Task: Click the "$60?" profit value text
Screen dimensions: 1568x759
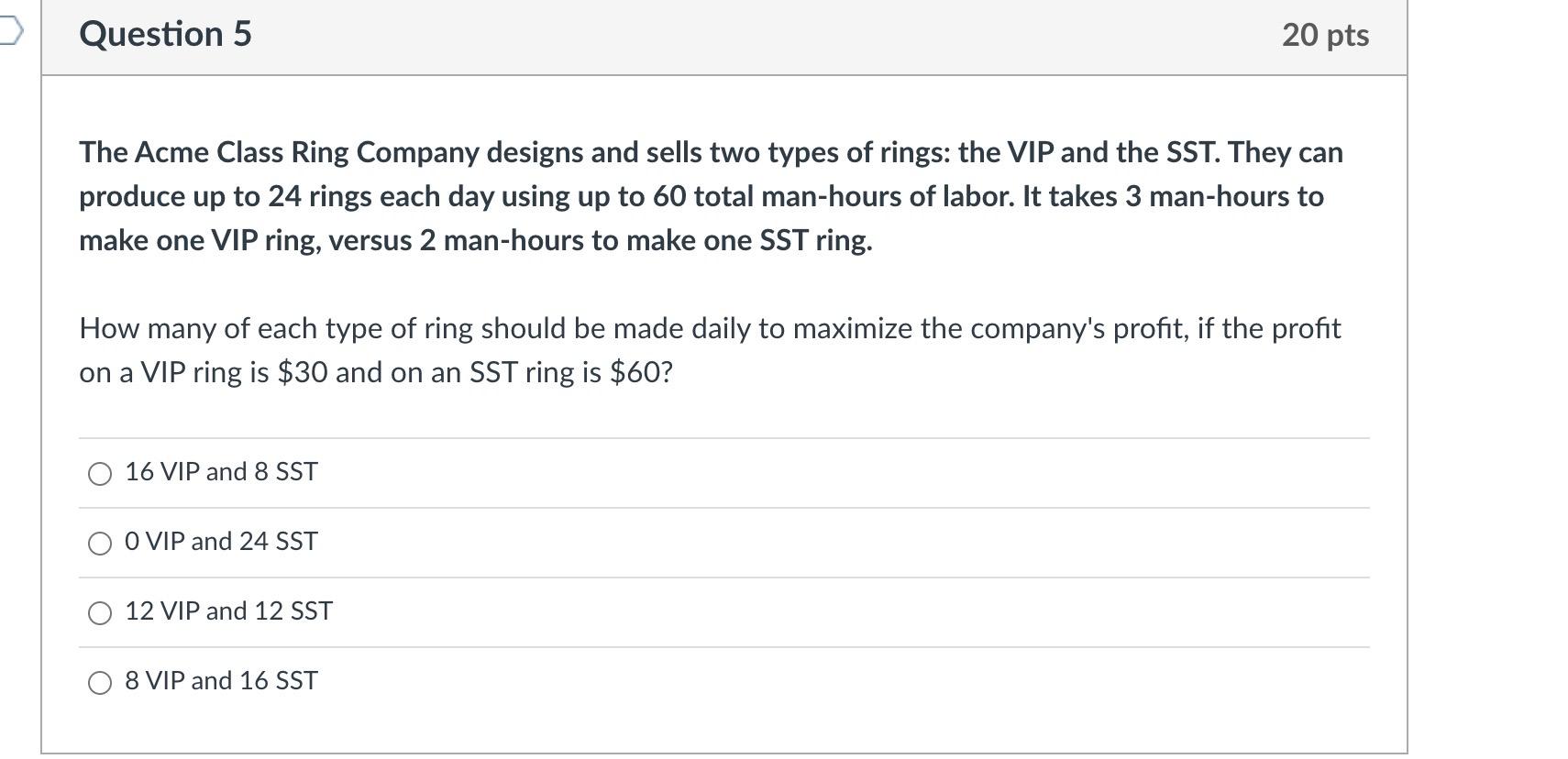Action: tap(641, 372)
